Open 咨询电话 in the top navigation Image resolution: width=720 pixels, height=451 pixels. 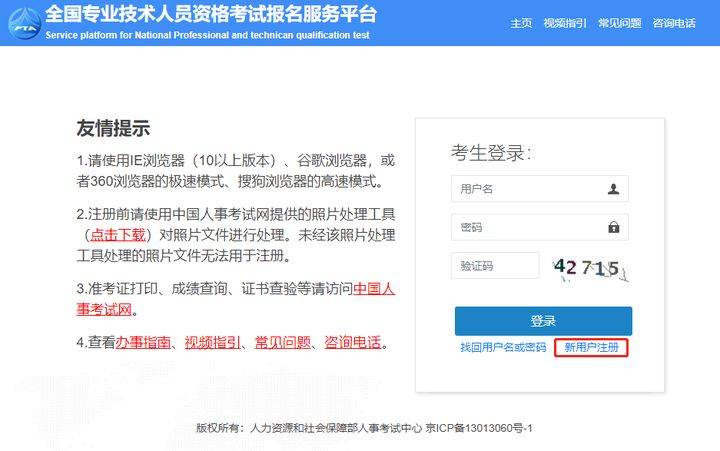point(674,23)
